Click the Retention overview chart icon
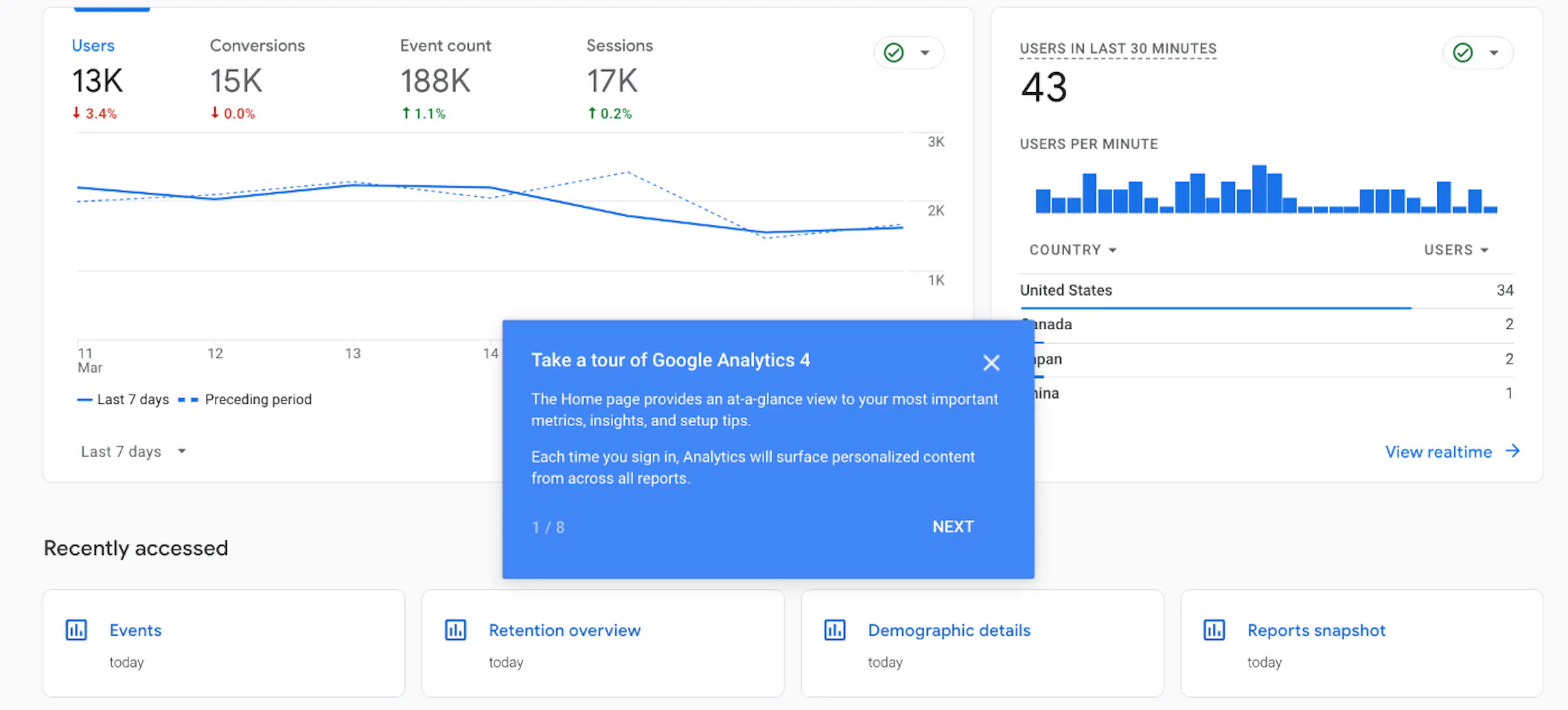The image size is (1568, 710). point(455,630)
